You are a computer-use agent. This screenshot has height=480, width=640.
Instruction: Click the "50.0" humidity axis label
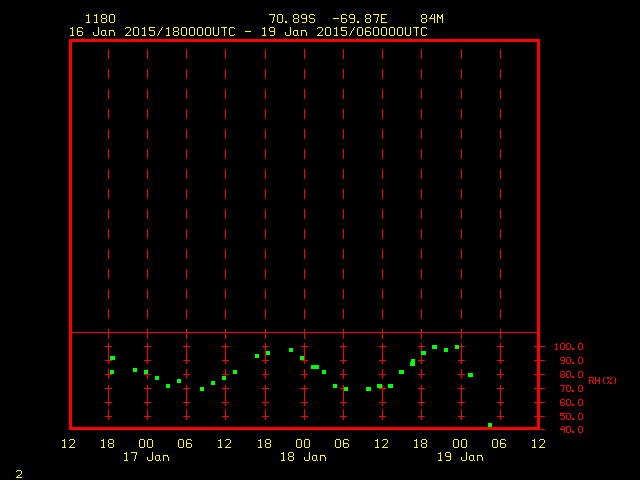point(571,417)
